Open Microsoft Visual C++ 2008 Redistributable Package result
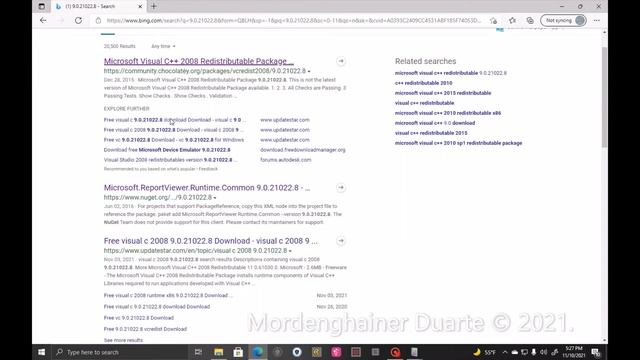 click(x=198, y=61)
